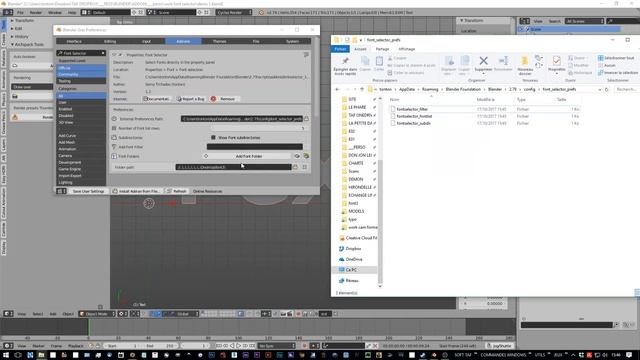
Task: Select the 3D View add-on category
Action: click(81, 122)
